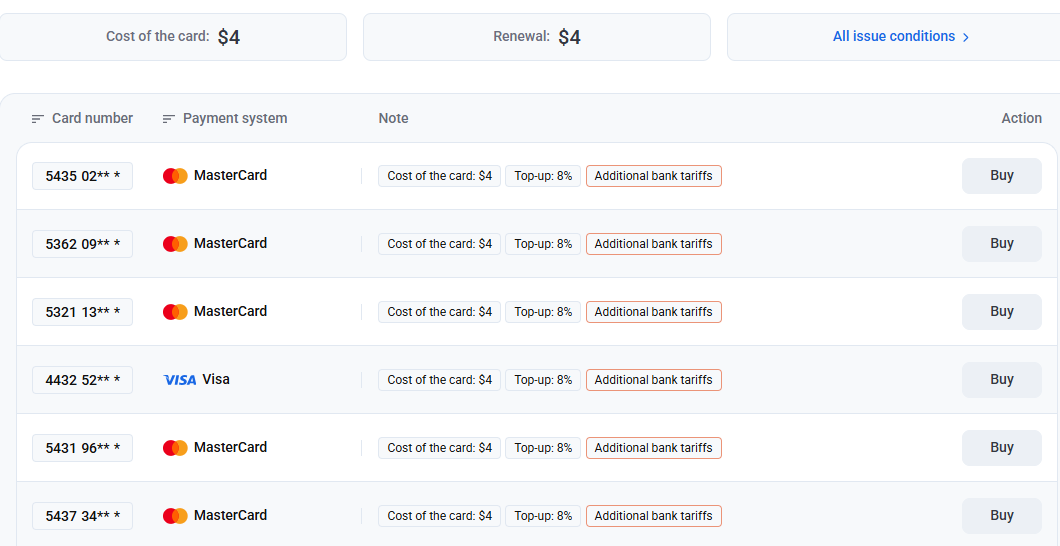The width and height of the screenshot is (1060, 546).
Task: Open Additional bank tariffs for card 5431 96
Action: click(653, 448)
